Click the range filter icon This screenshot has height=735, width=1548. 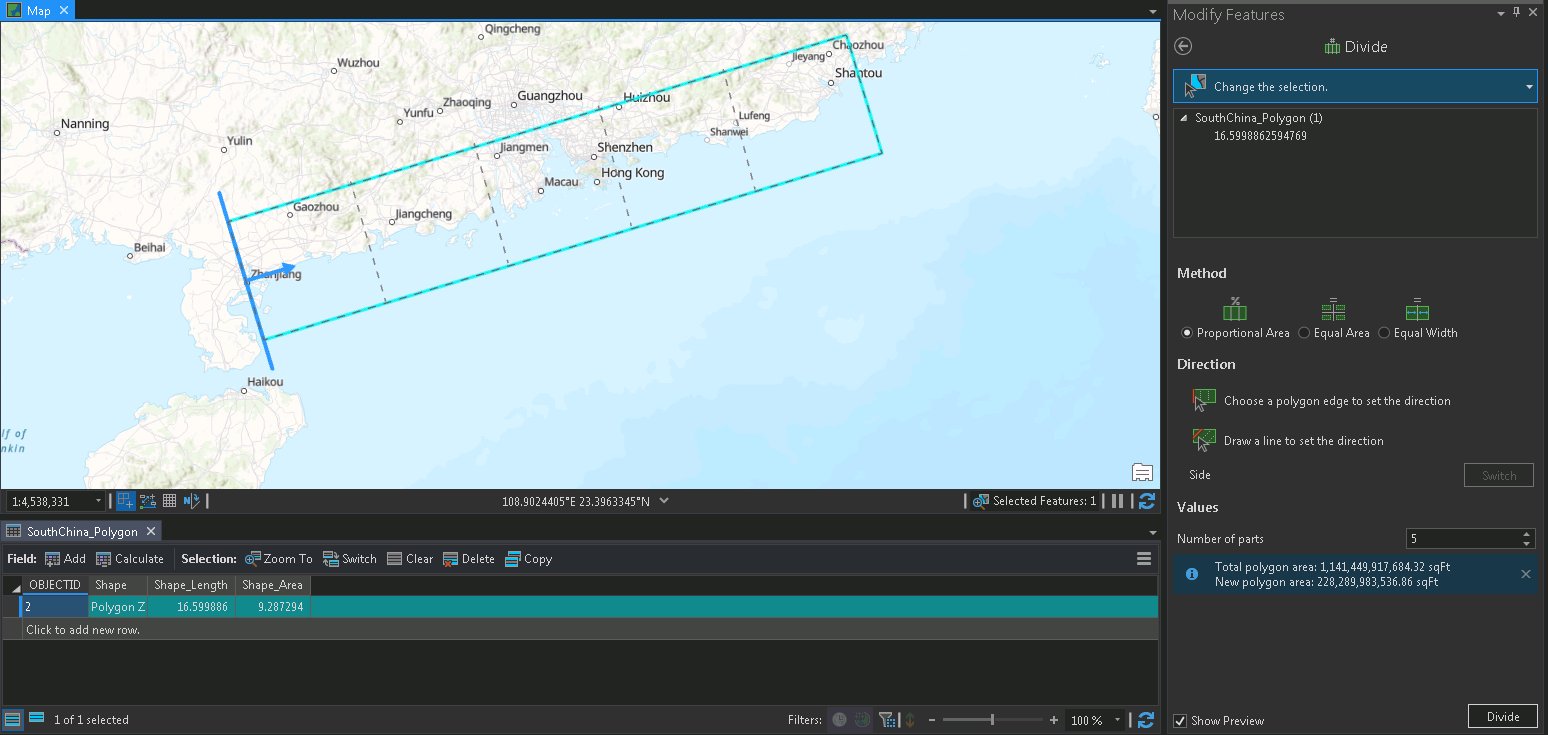coord(862,720)
